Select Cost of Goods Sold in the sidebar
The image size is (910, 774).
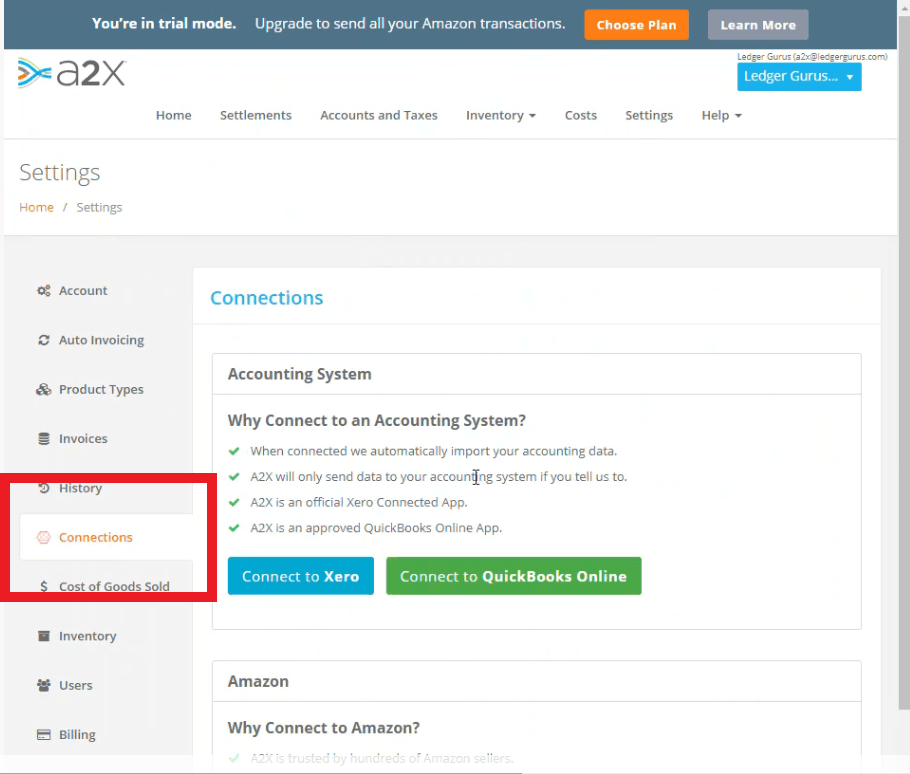point(114,587)
